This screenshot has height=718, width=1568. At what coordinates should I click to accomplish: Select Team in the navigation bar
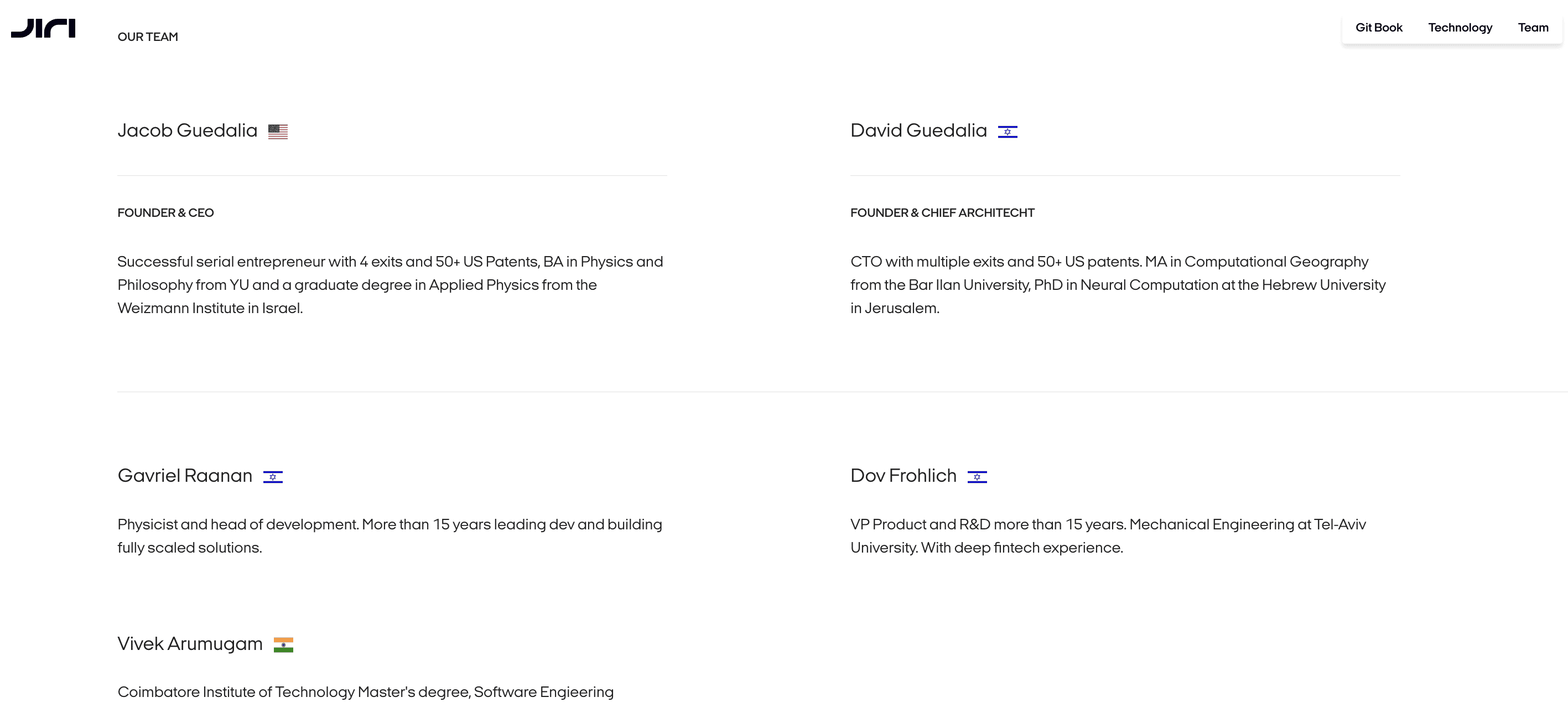click(1533, 28)
